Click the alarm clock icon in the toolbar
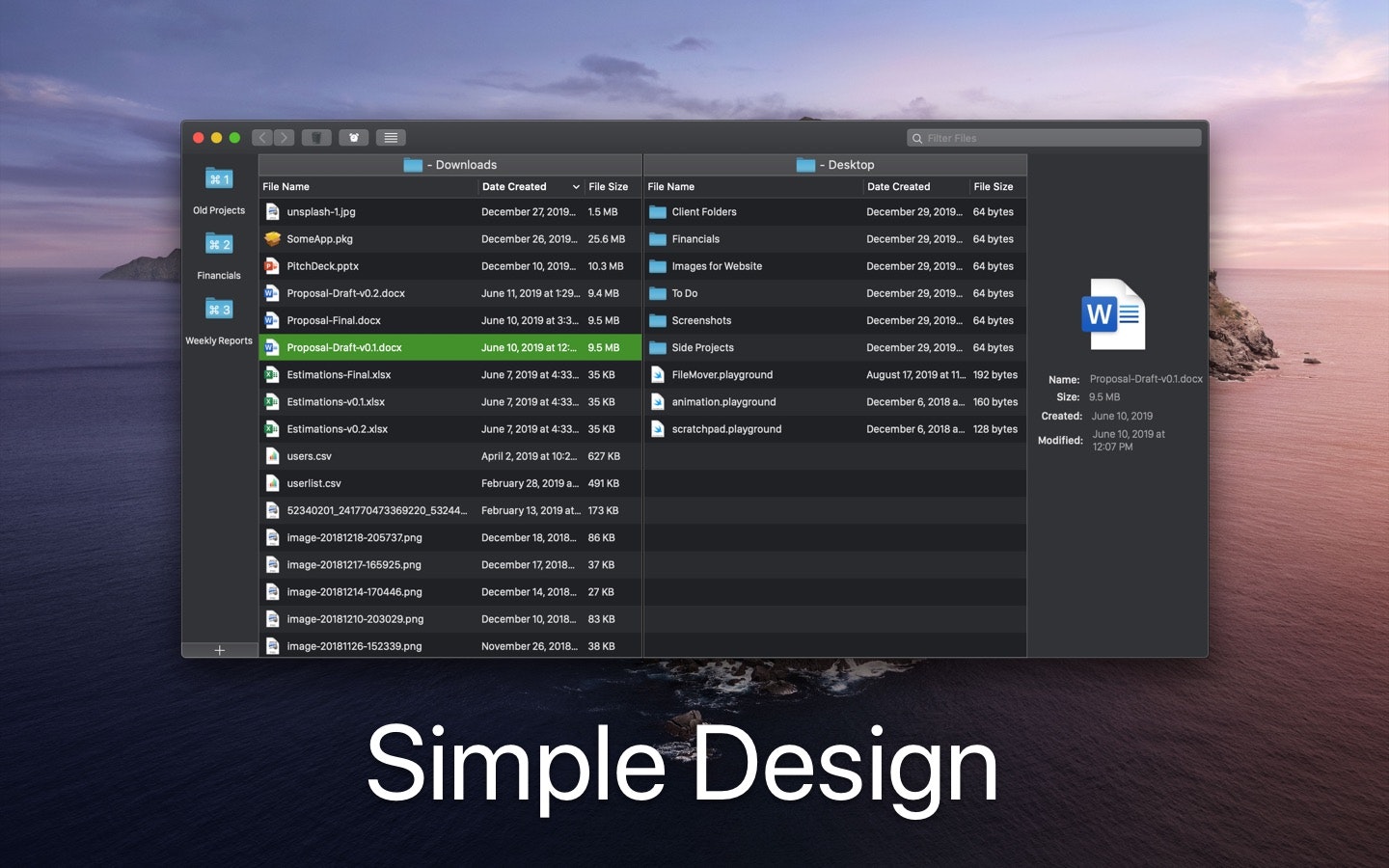Image resolution: width=1389 pixels, height=868 pixels. pos(354,137)
